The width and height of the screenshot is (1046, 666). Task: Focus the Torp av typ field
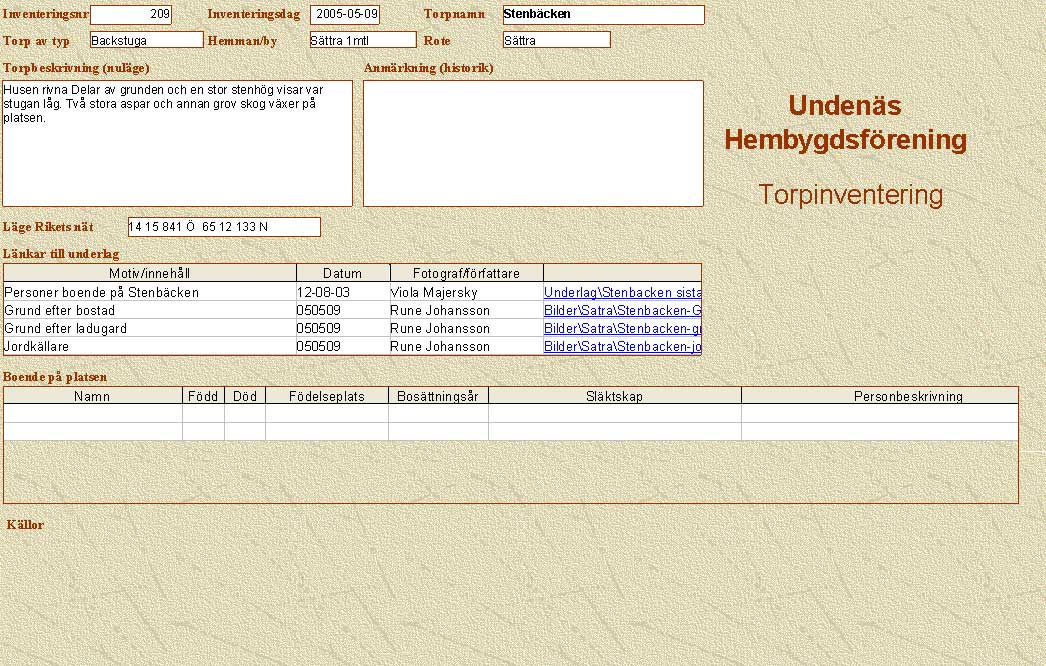pyautogui.click(x=146, y=40)
